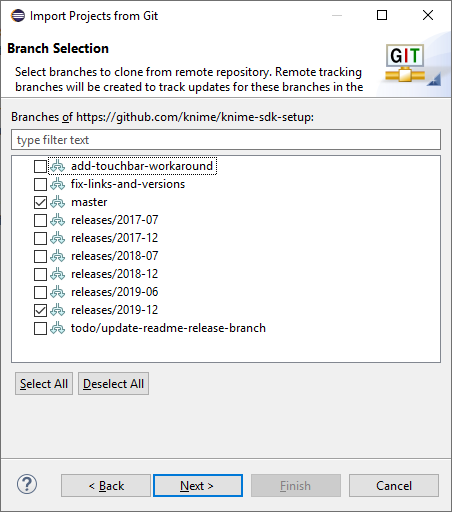452x512 pixels.
Task: Return with the Back button
Action: 106,486
